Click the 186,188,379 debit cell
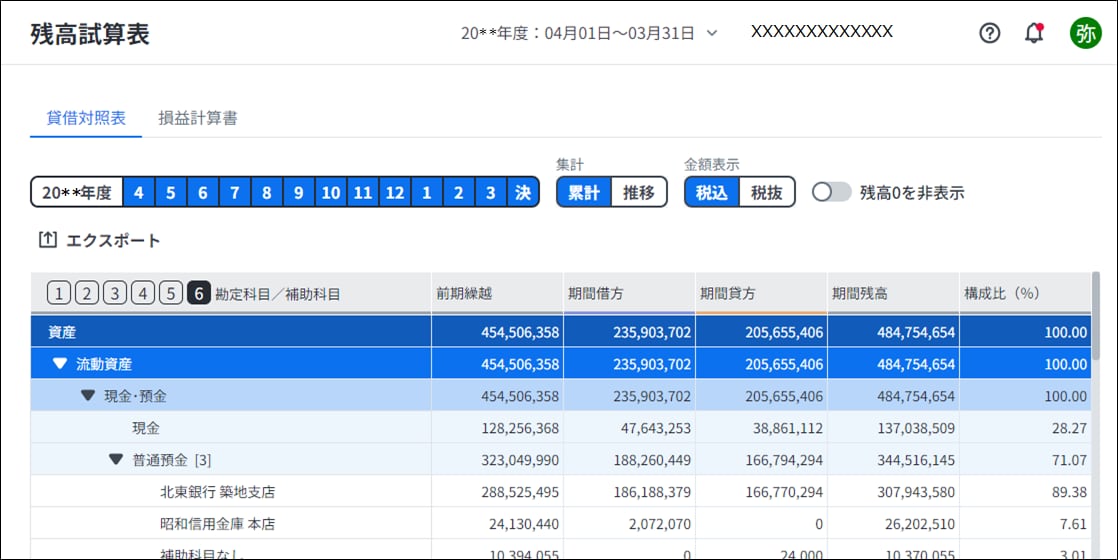This screenshot has width=1118, height=560. [x=629, y=492]
